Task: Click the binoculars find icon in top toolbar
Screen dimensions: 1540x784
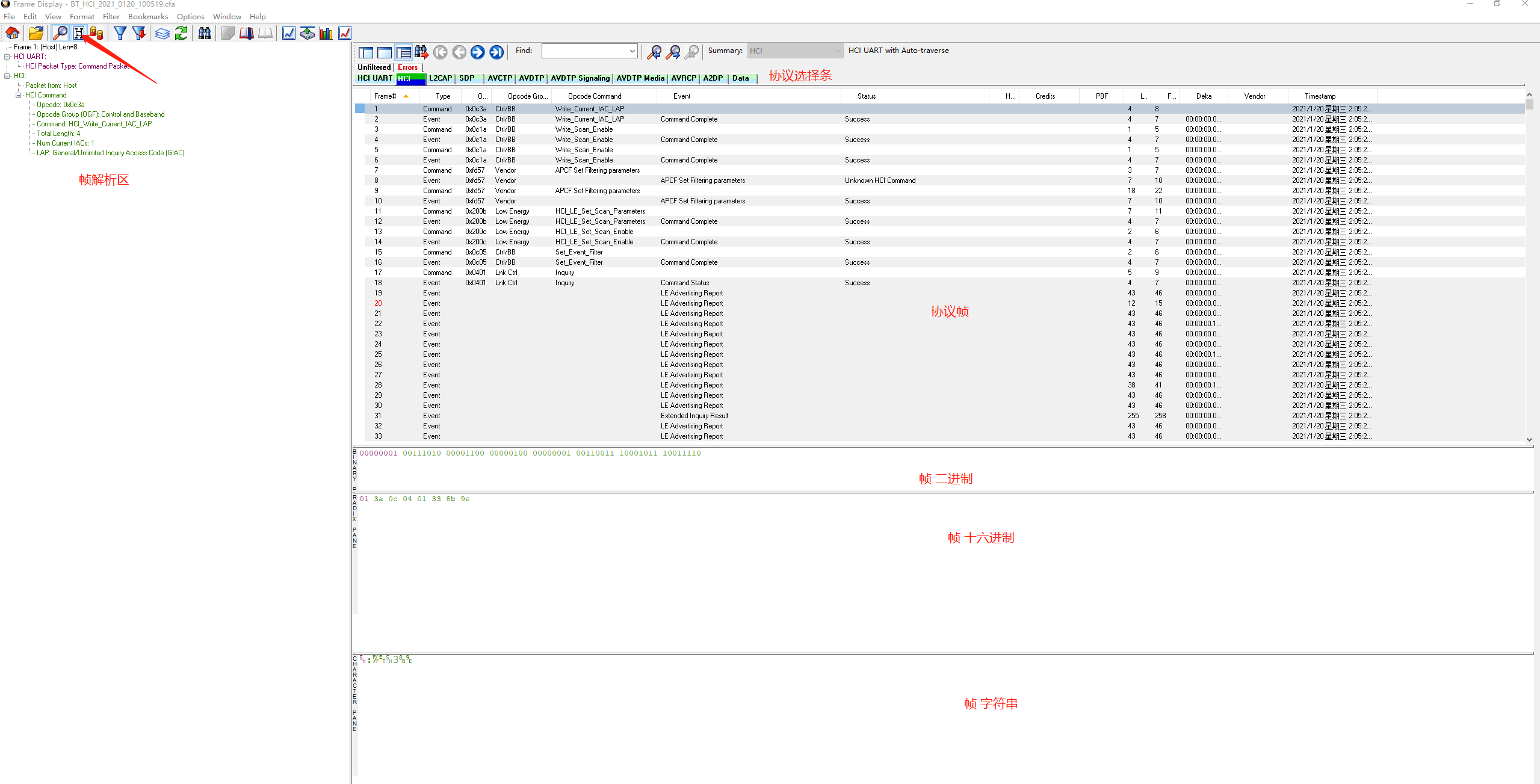Action: pyautogui.click(x=205, y=33)
